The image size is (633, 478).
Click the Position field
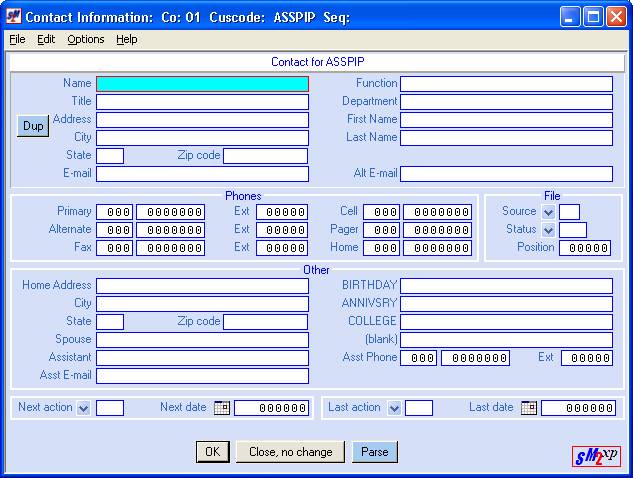click(x=585, y=248)
